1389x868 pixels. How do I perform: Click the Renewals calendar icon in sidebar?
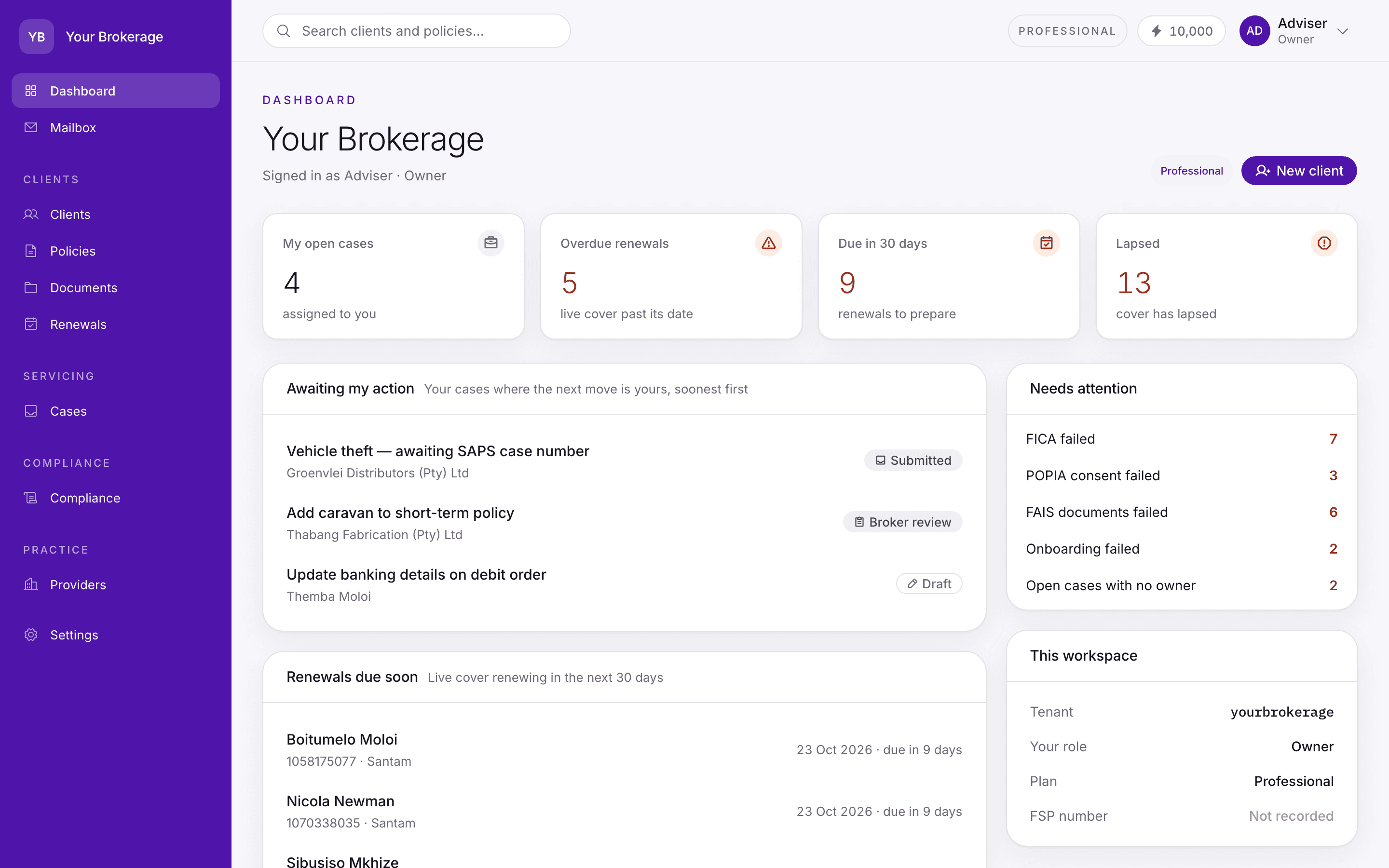point(31,325)
